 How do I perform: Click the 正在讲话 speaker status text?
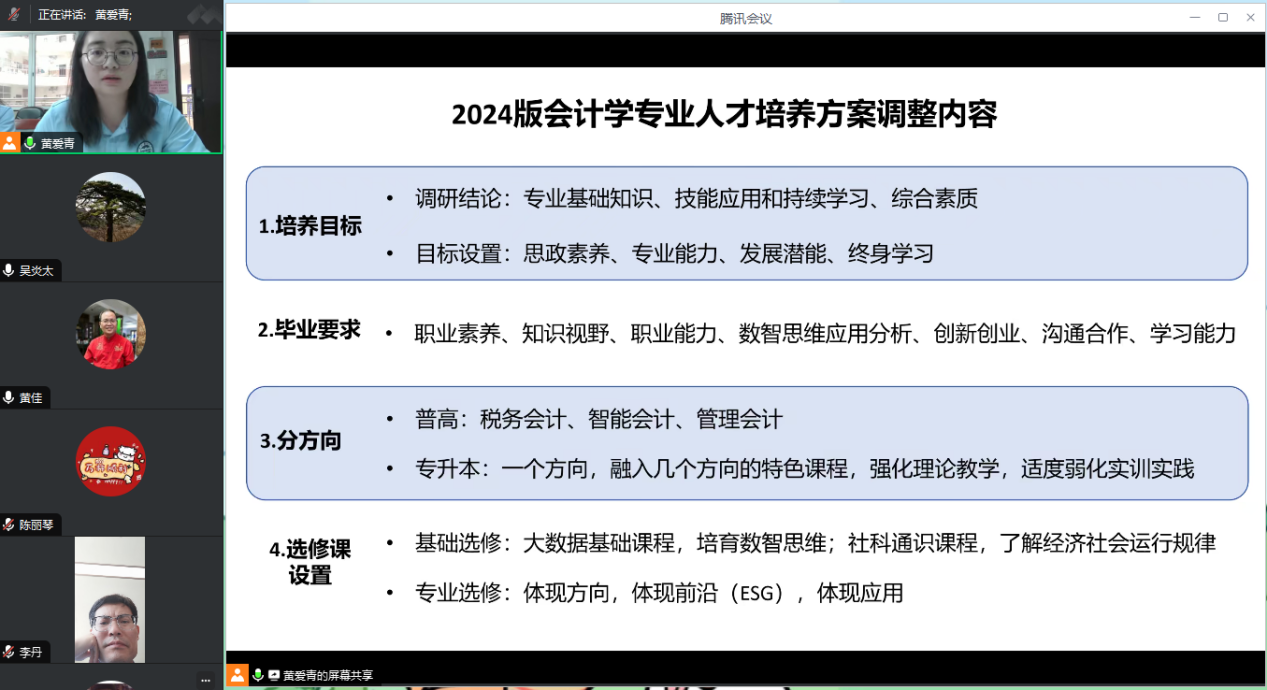pos(62,14)
